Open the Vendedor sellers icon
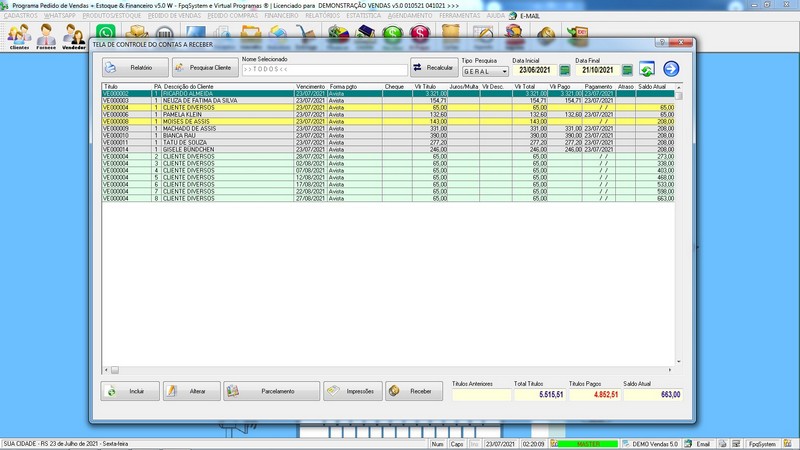Screen dimensions: 800x450 coord(74,36)
